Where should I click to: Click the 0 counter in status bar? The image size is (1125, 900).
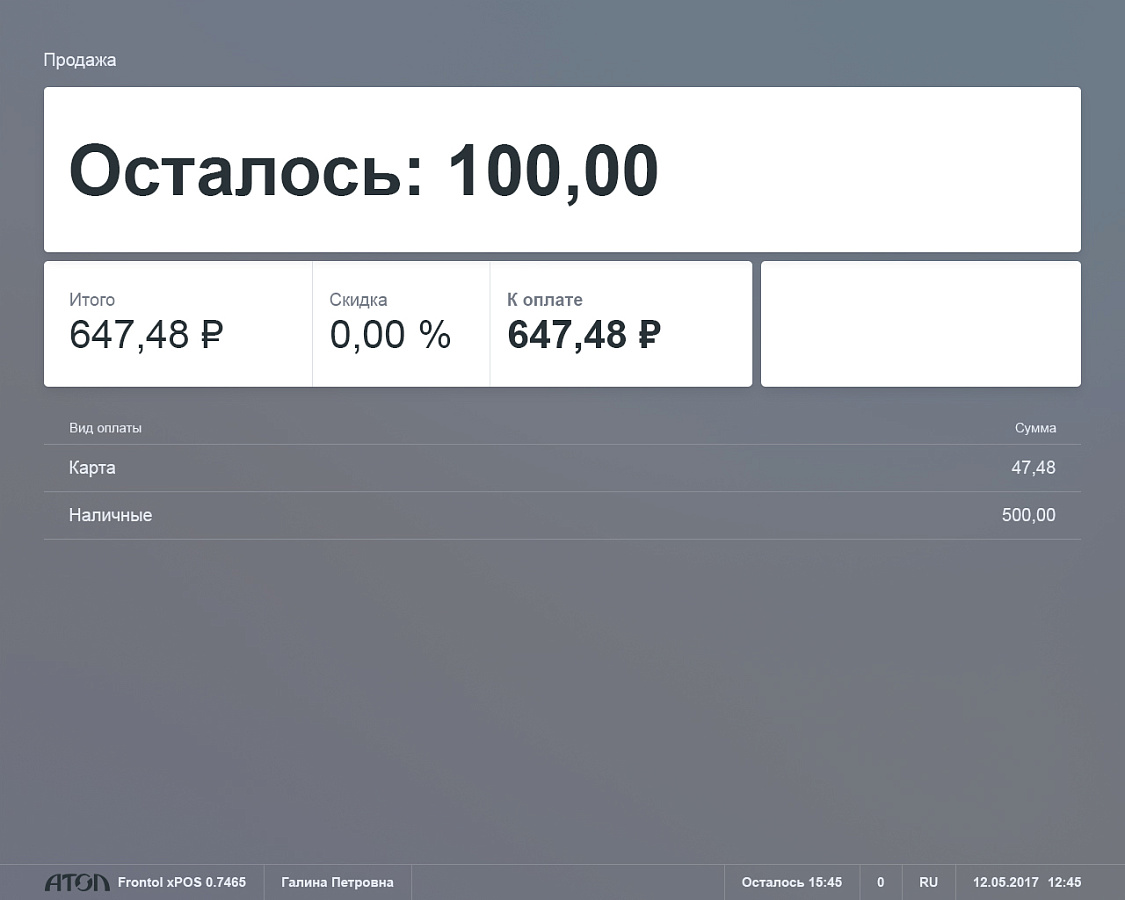click(x=880, y=882)
